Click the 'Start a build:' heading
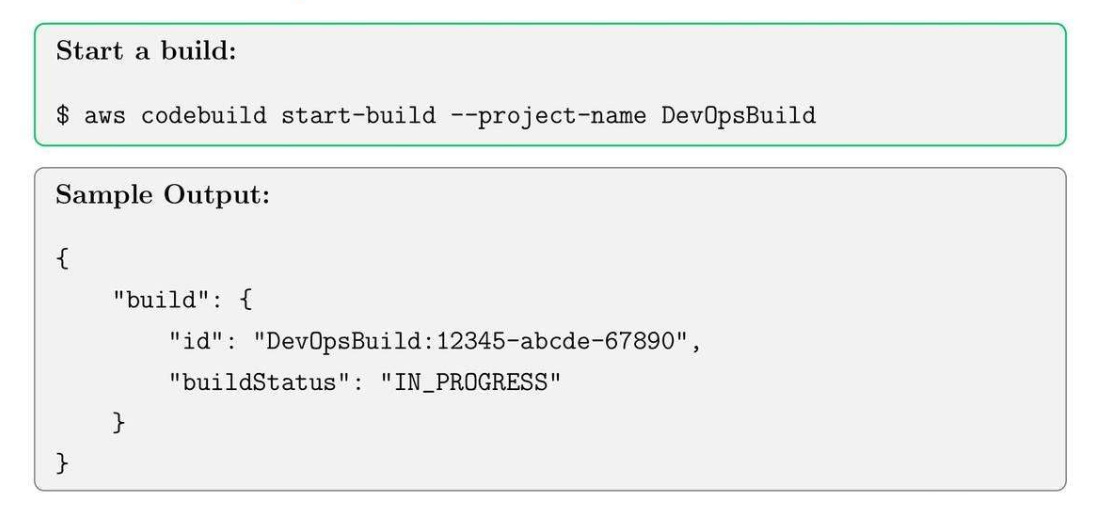Viewport: 1114px width, 516px height. tap(146, 51)
